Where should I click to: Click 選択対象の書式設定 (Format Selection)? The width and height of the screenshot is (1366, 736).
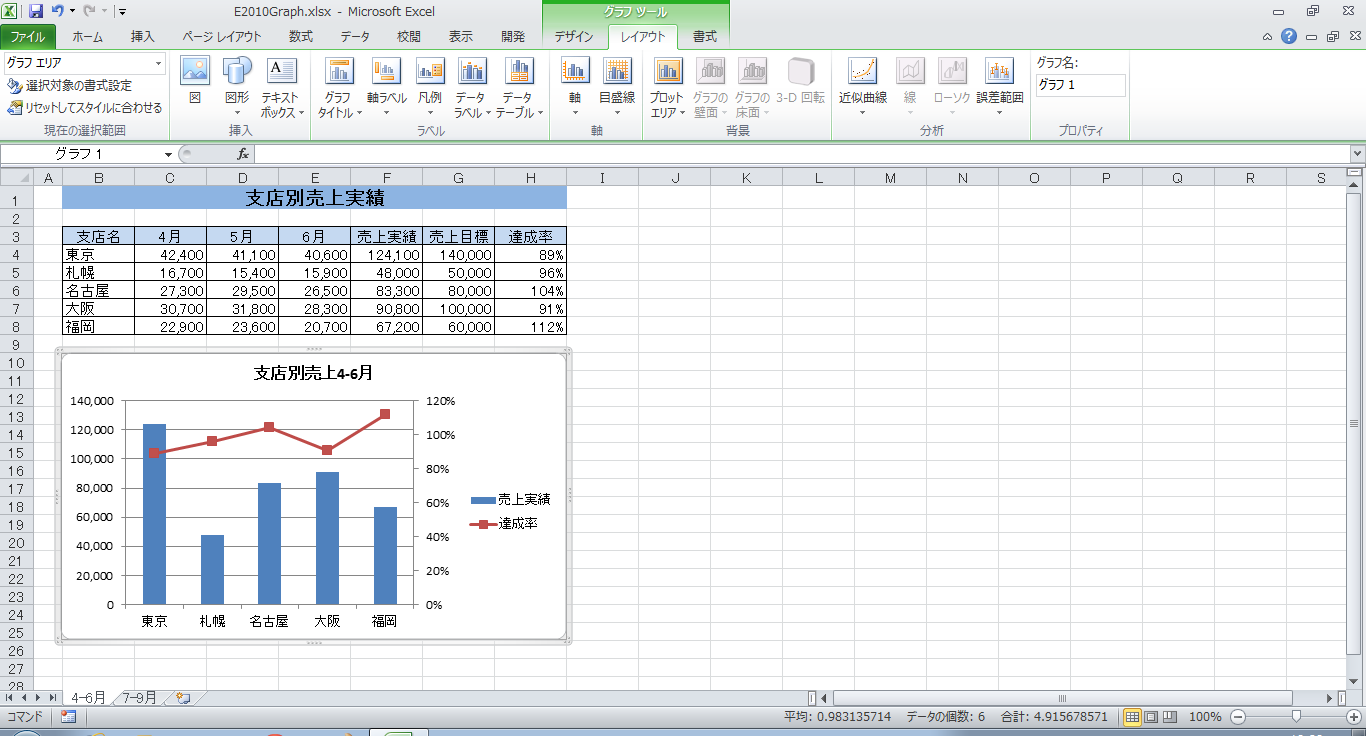click(70, 86)
